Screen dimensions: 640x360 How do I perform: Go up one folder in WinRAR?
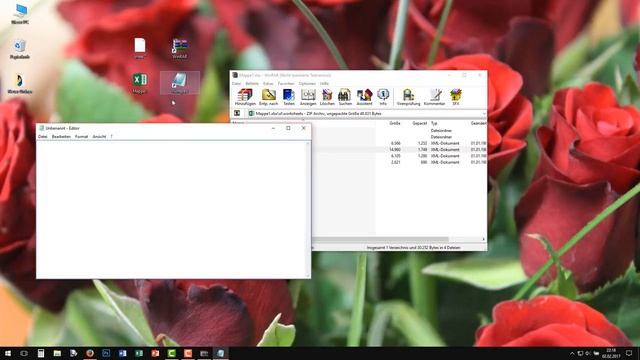pos(237,113)
